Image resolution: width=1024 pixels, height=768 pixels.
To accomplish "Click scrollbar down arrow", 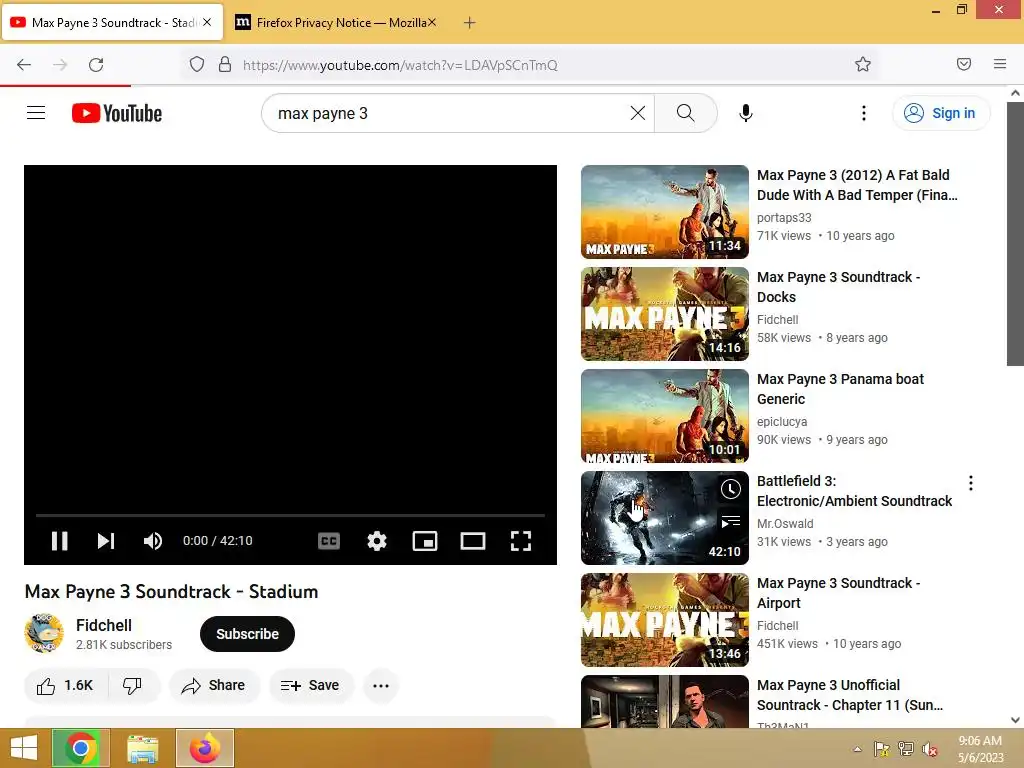I will point(1015,720).
